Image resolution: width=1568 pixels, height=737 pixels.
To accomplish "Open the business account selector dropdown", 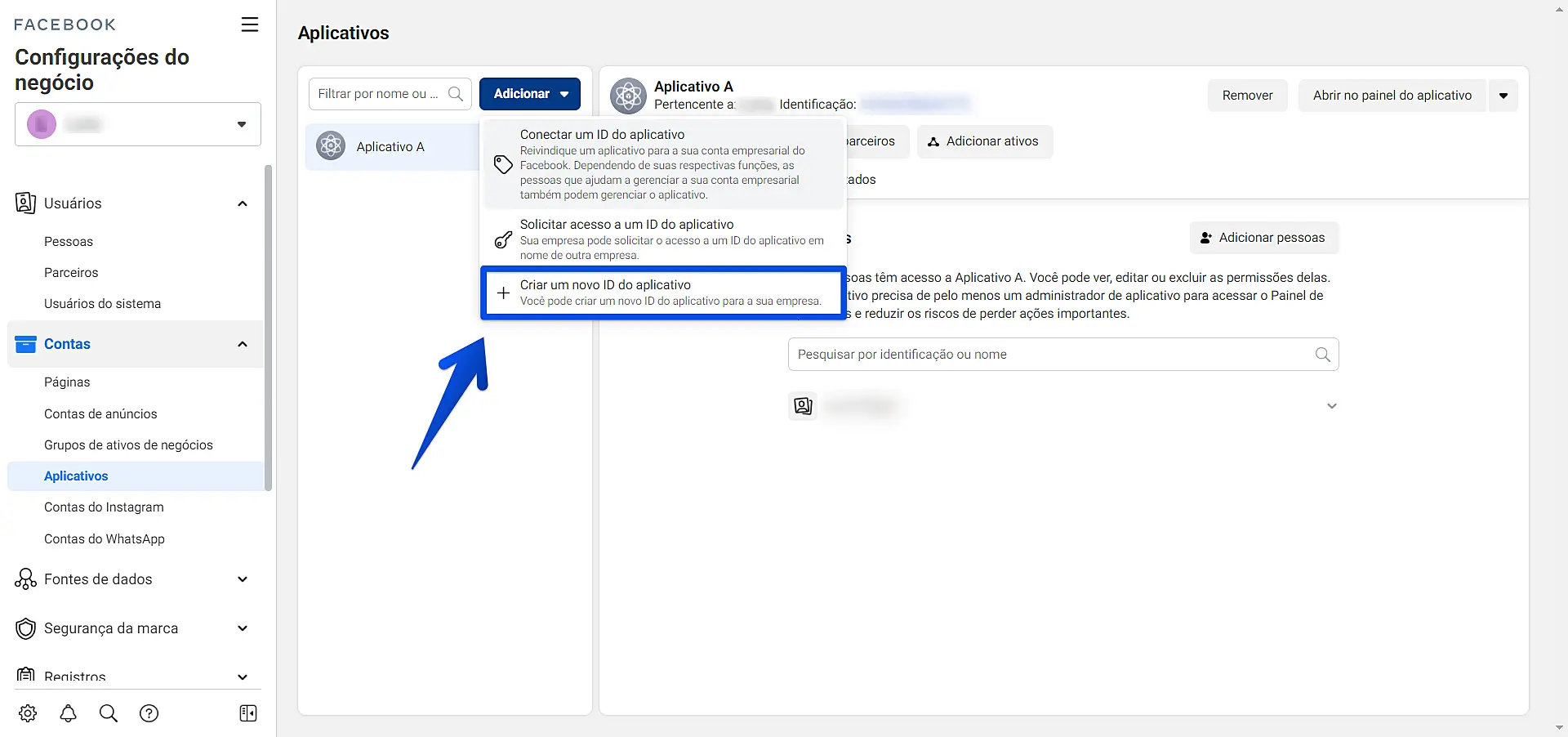I will click(x=138, y=124).
